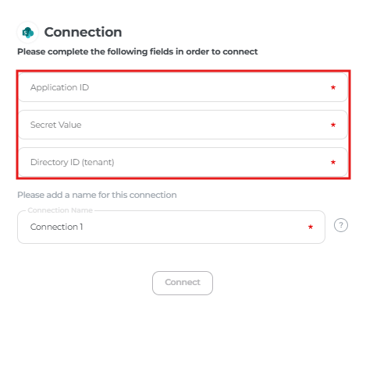Image resolution: width=366 pixels, height=370 pixels.
Task: Click 'Please add a name for this connection' text
Action: tap(97, 195)
